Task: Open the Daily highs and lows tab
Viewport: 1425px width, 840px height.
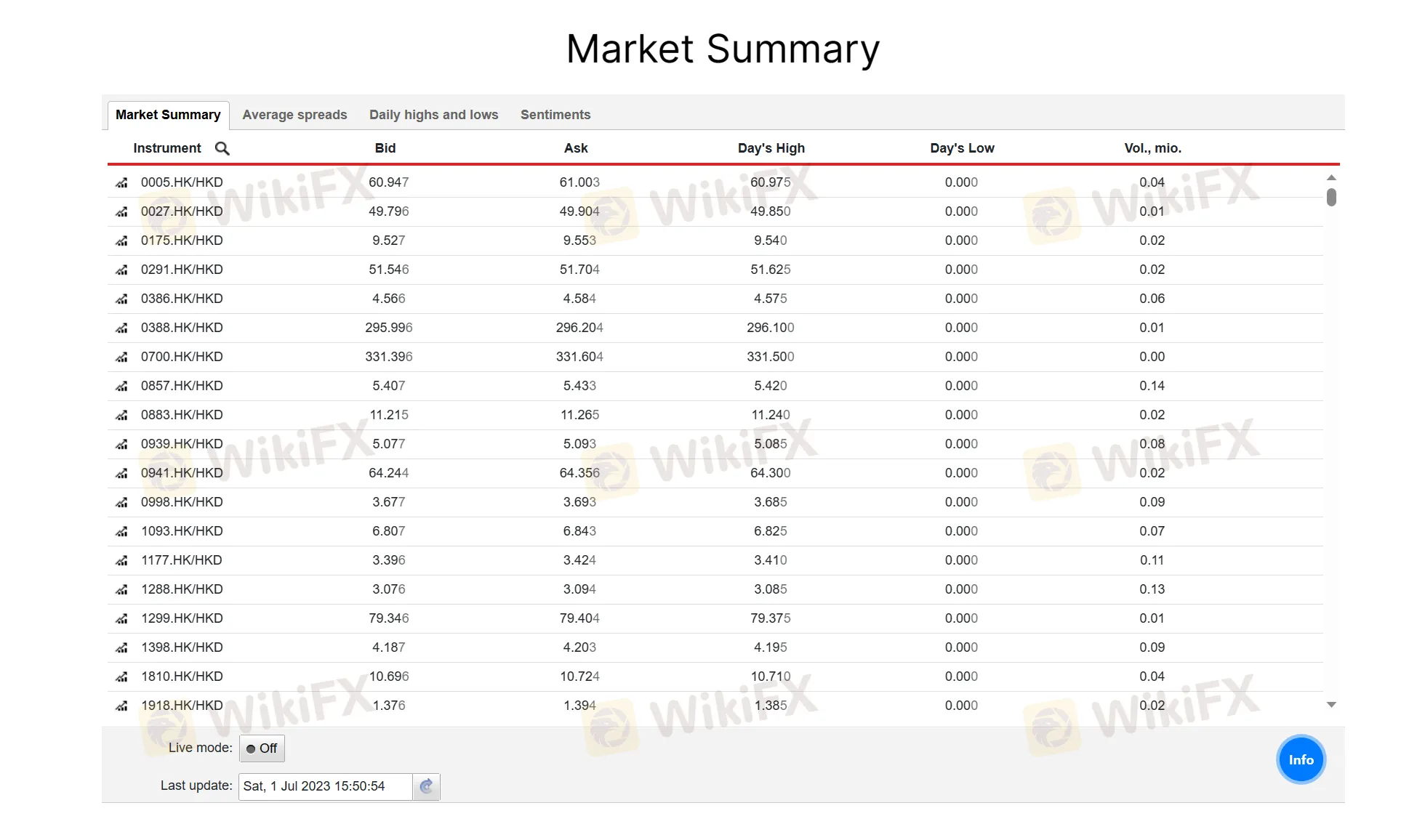Action: coord(433,115)
